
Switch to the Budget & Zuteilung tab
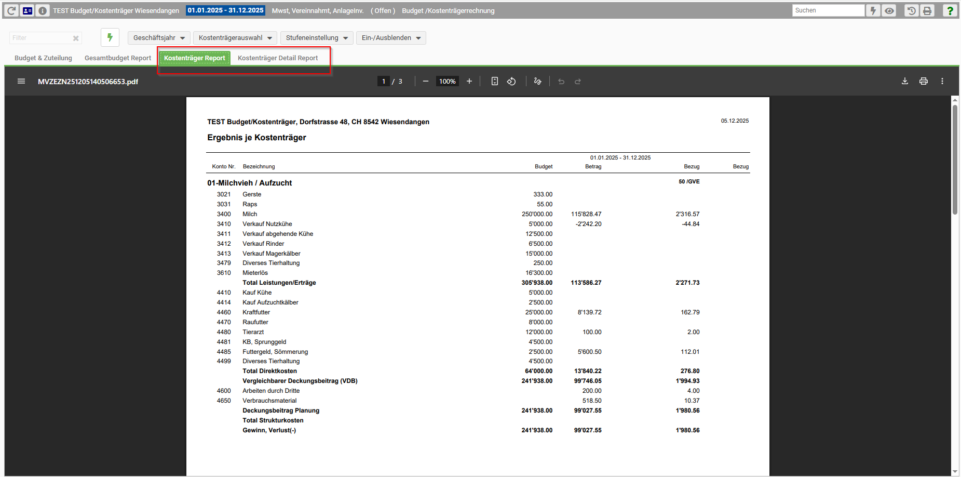[42, 58]
